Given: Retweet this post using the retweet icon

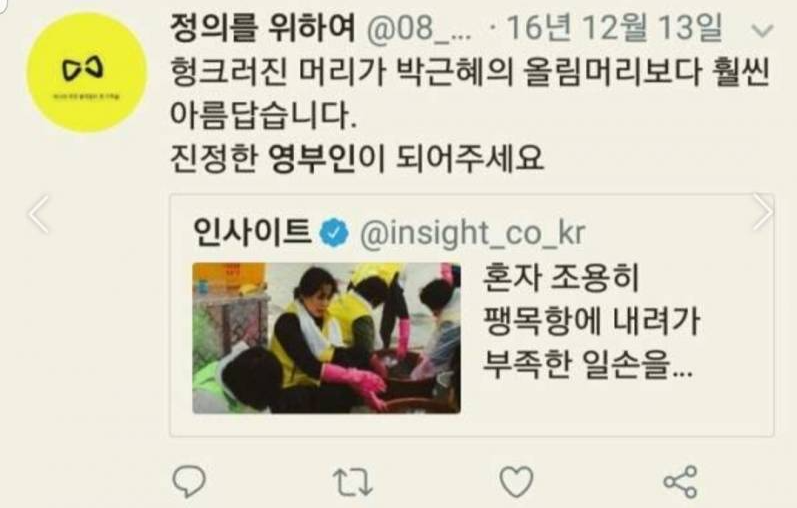Looking at the screenshot, I should (x=353, y=482).
